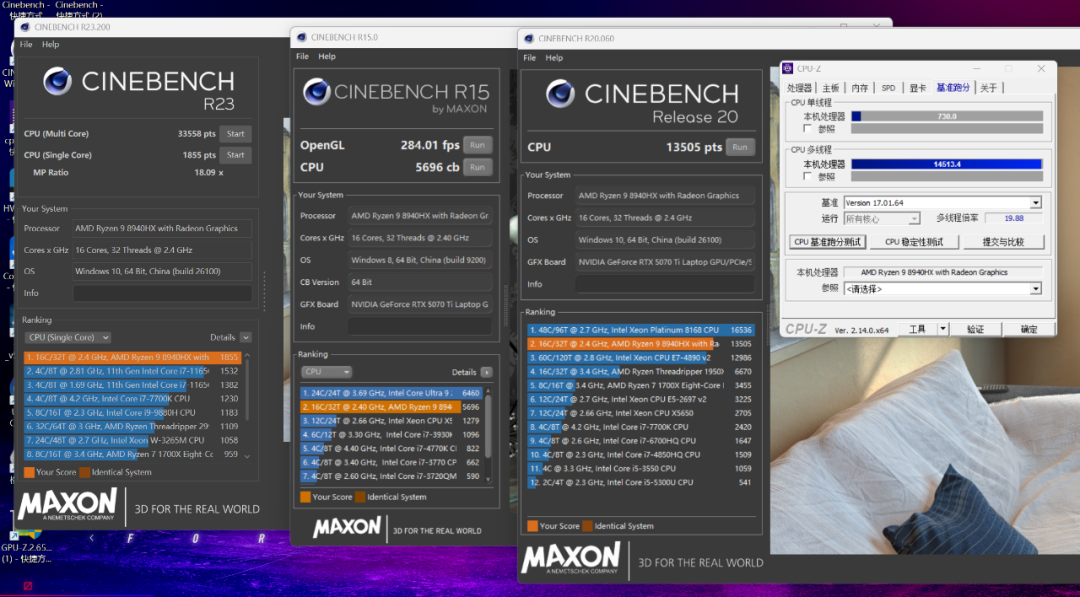1080x597 pixels.
Task: Open the CPU ranking dropdown in R15
Action: [x=326, y=372]
